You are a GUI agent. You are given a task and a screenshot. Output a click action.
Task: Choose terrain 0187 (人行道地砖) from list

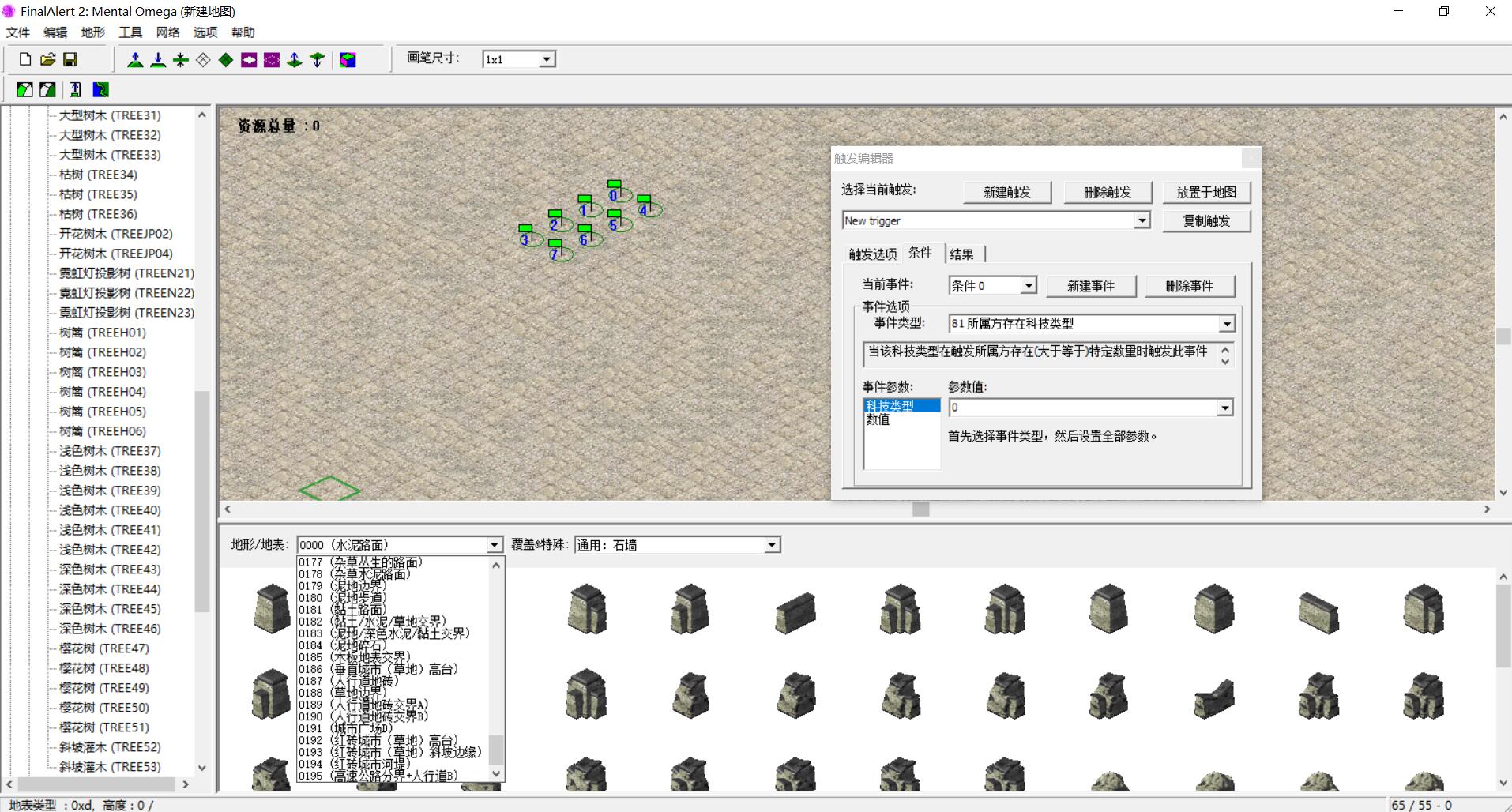pyautogui.click(x=348, y=681)
